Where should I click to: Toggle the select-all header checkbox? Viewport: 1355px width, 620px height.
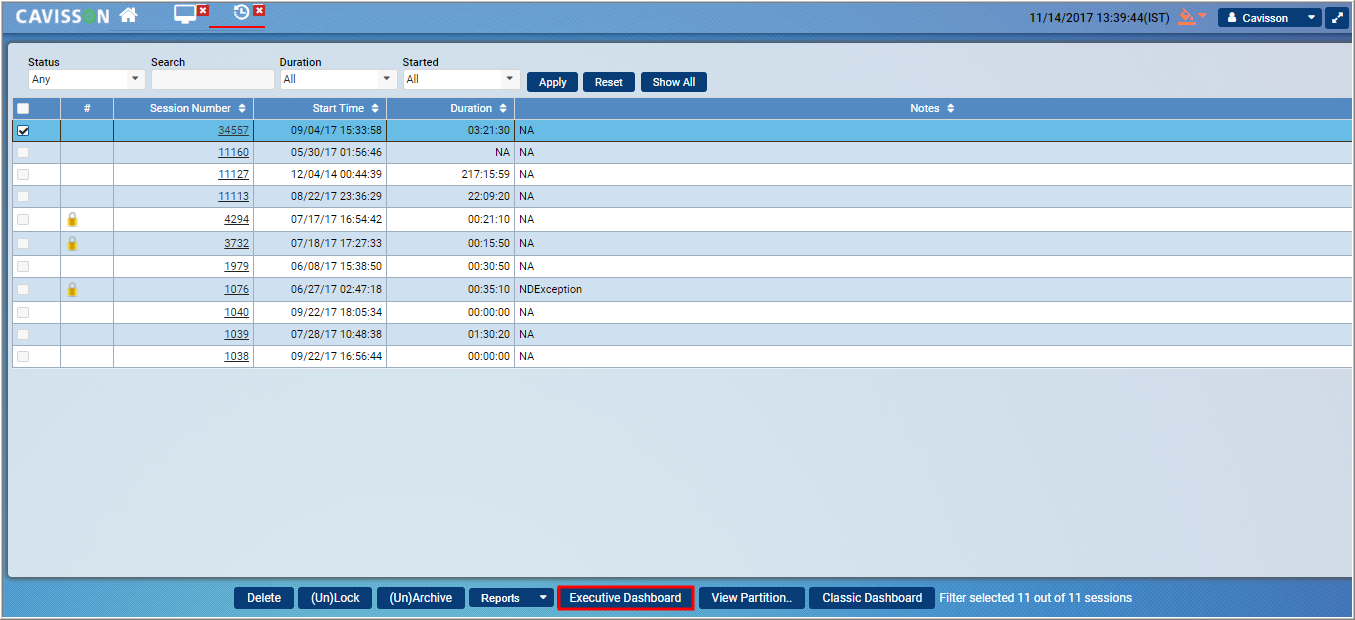tap(23, 108)
